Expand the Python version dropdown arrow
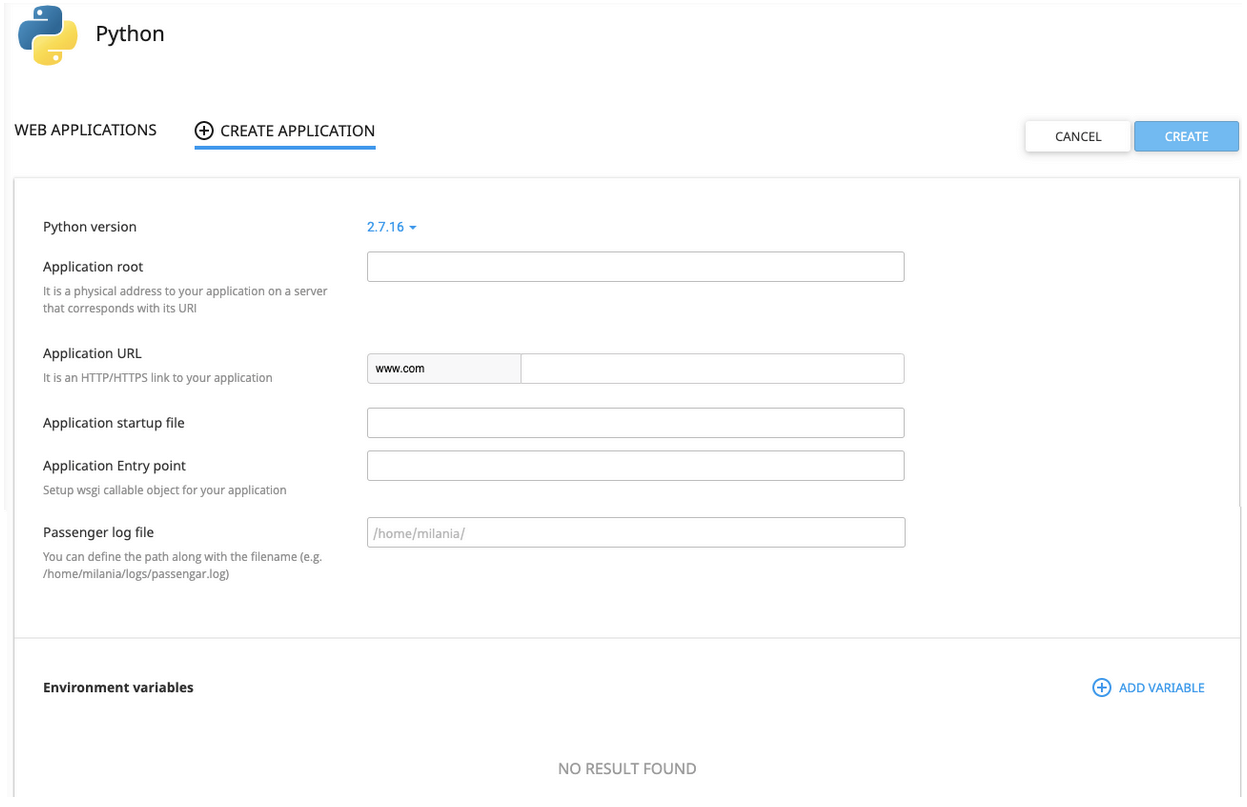The height and width of the screenshot is (807, 1247). (413, 228)
